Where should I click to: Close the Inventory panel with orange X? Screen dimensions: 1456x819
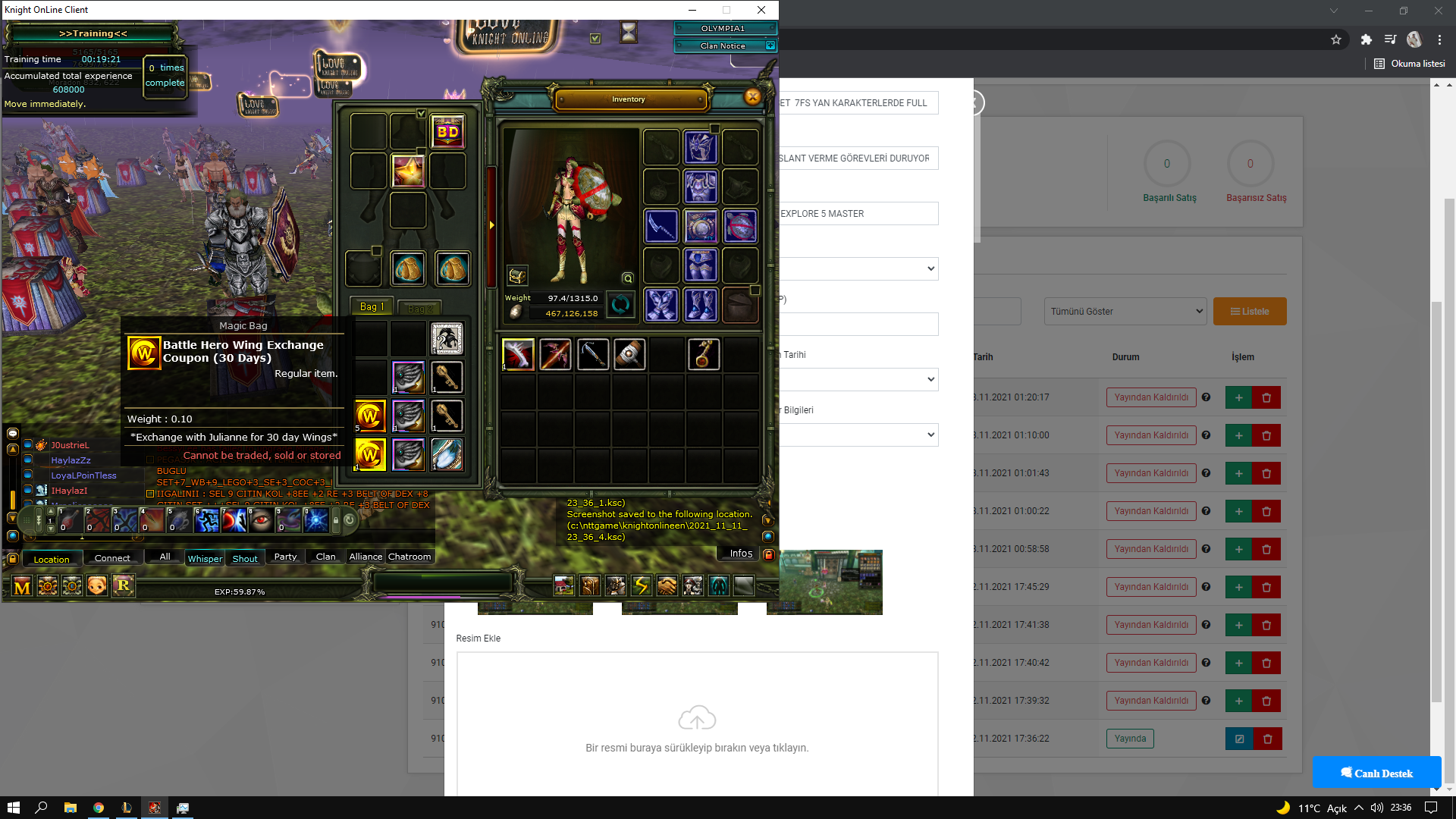pos(752,97)
